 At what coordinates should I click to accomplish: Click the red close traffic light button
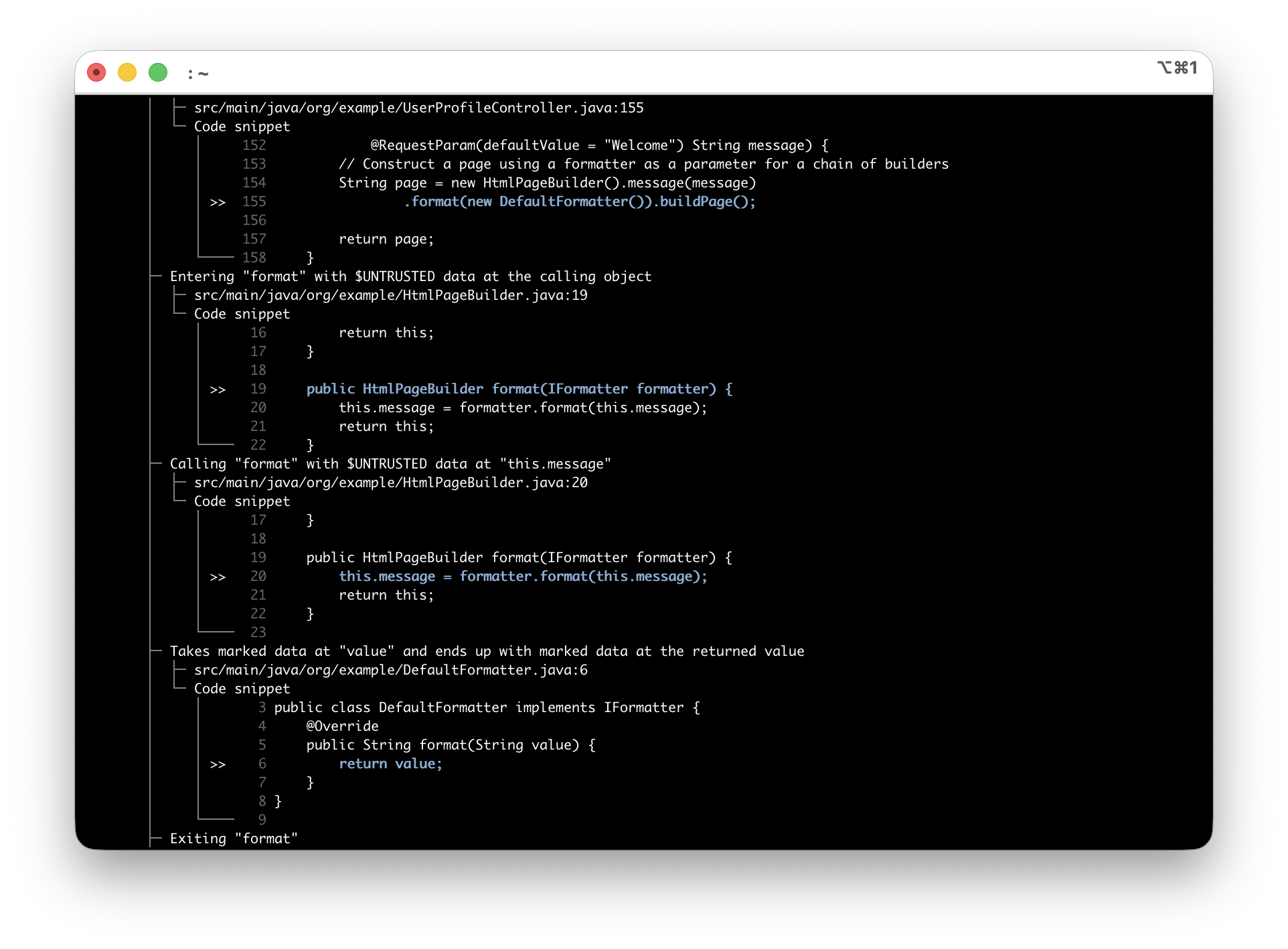coord(96,72)
